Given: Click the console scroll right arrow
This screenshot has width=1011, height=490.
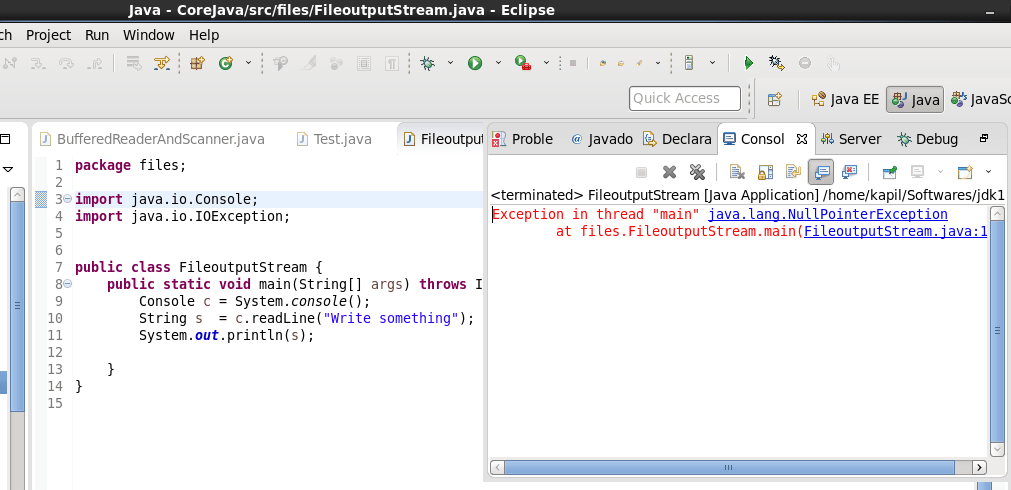Looking at the screenshot, I should [x=979, y=467].
